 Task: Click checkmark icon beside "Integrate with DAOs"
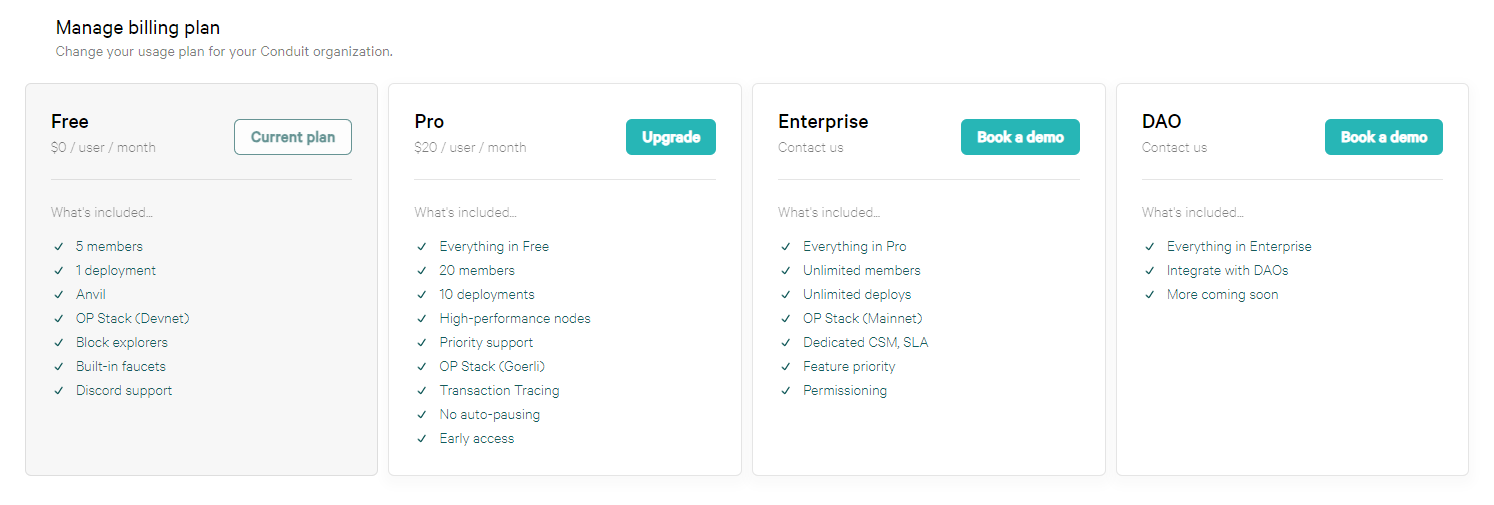1150,271
